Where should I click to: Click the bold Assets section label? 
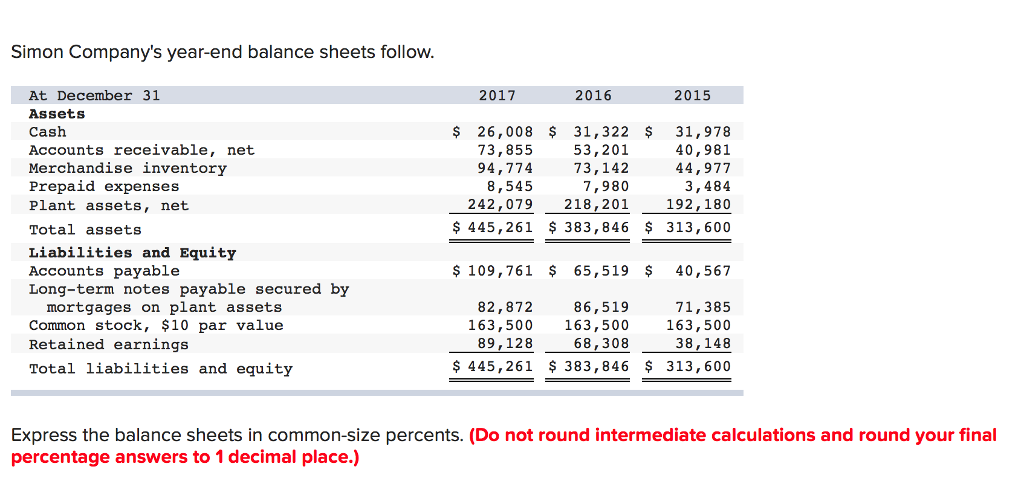click(57, 114)
